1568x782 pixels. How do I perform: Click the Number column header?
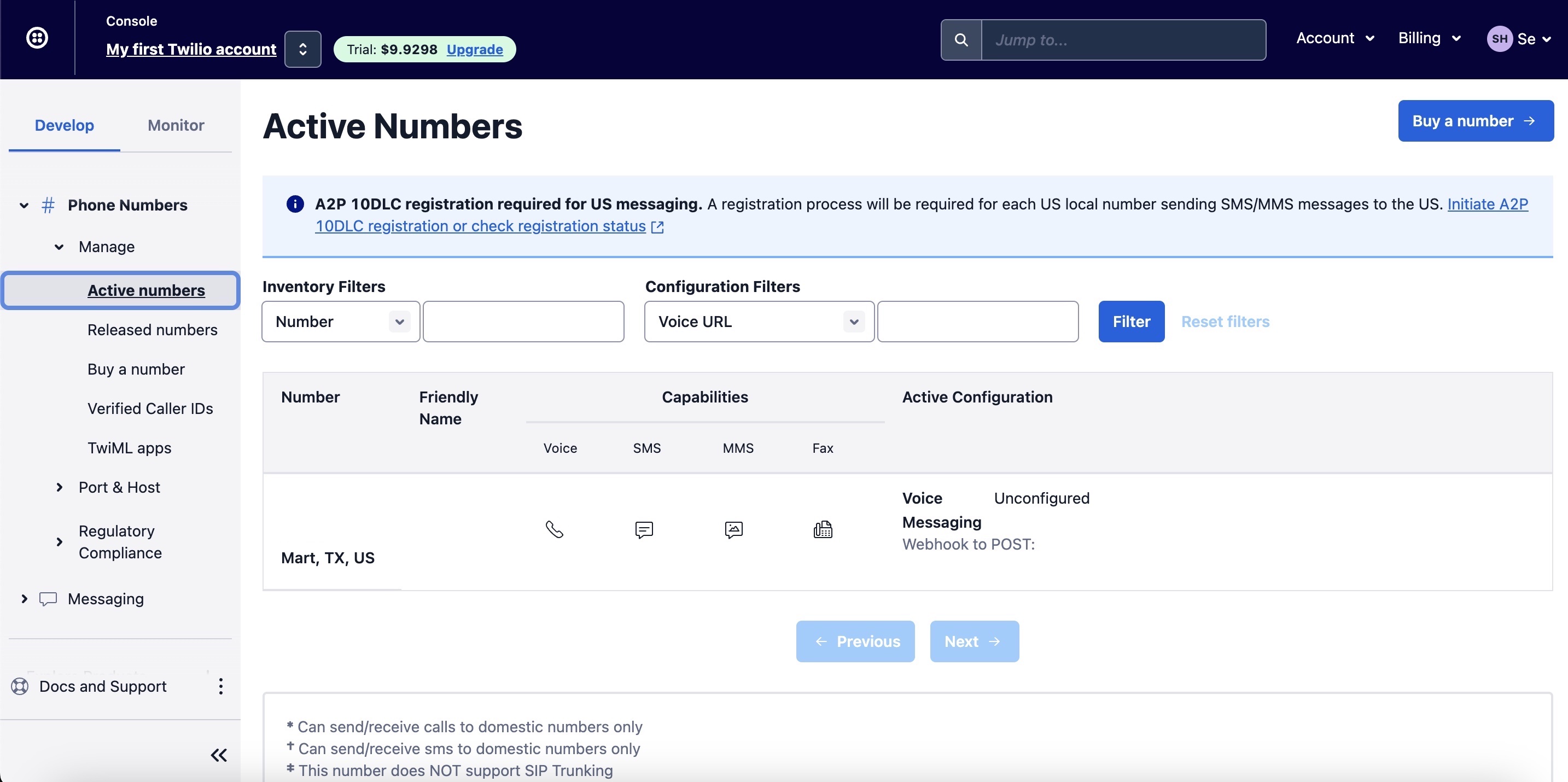[x=311, y=397]
